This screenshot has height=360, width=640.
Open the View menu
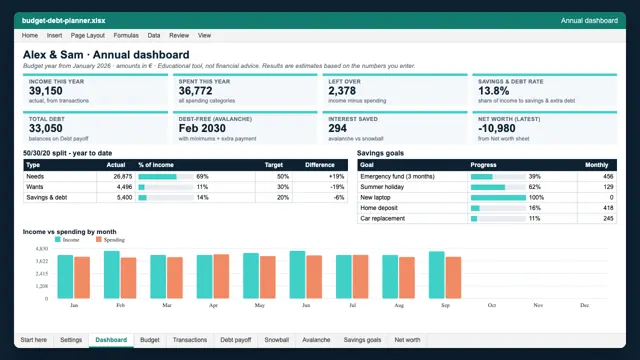(204, 36)
